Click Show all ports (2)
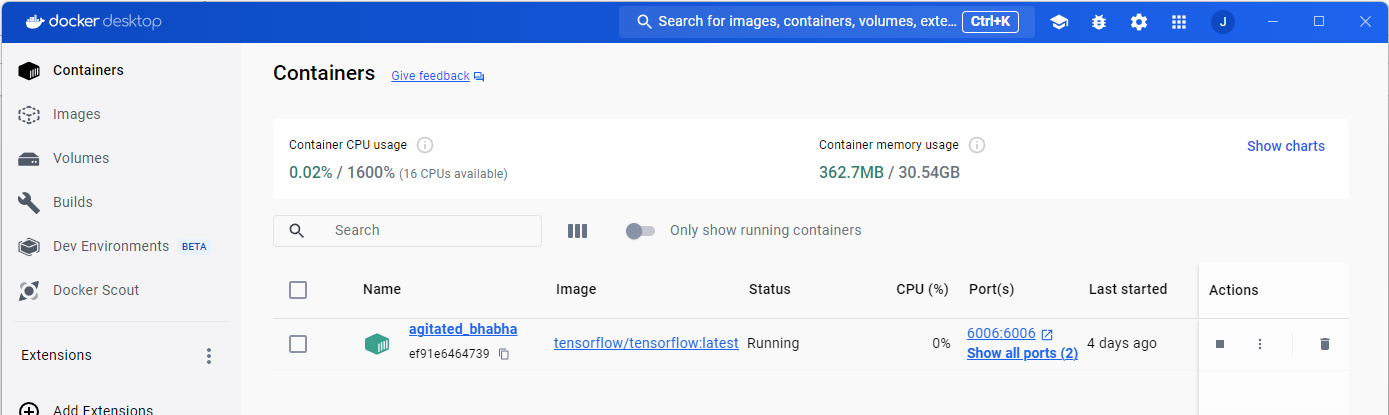 (1022, 354)
